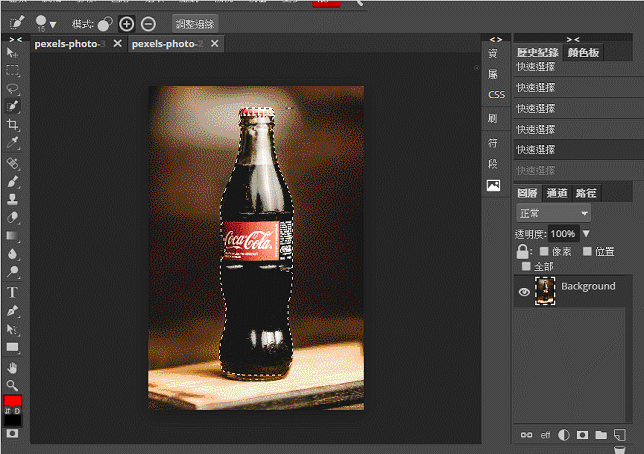The height and width of the screenshot is (454, 644).
Task: Select the Zoom magnifier tool
Action: click(12, 385)
